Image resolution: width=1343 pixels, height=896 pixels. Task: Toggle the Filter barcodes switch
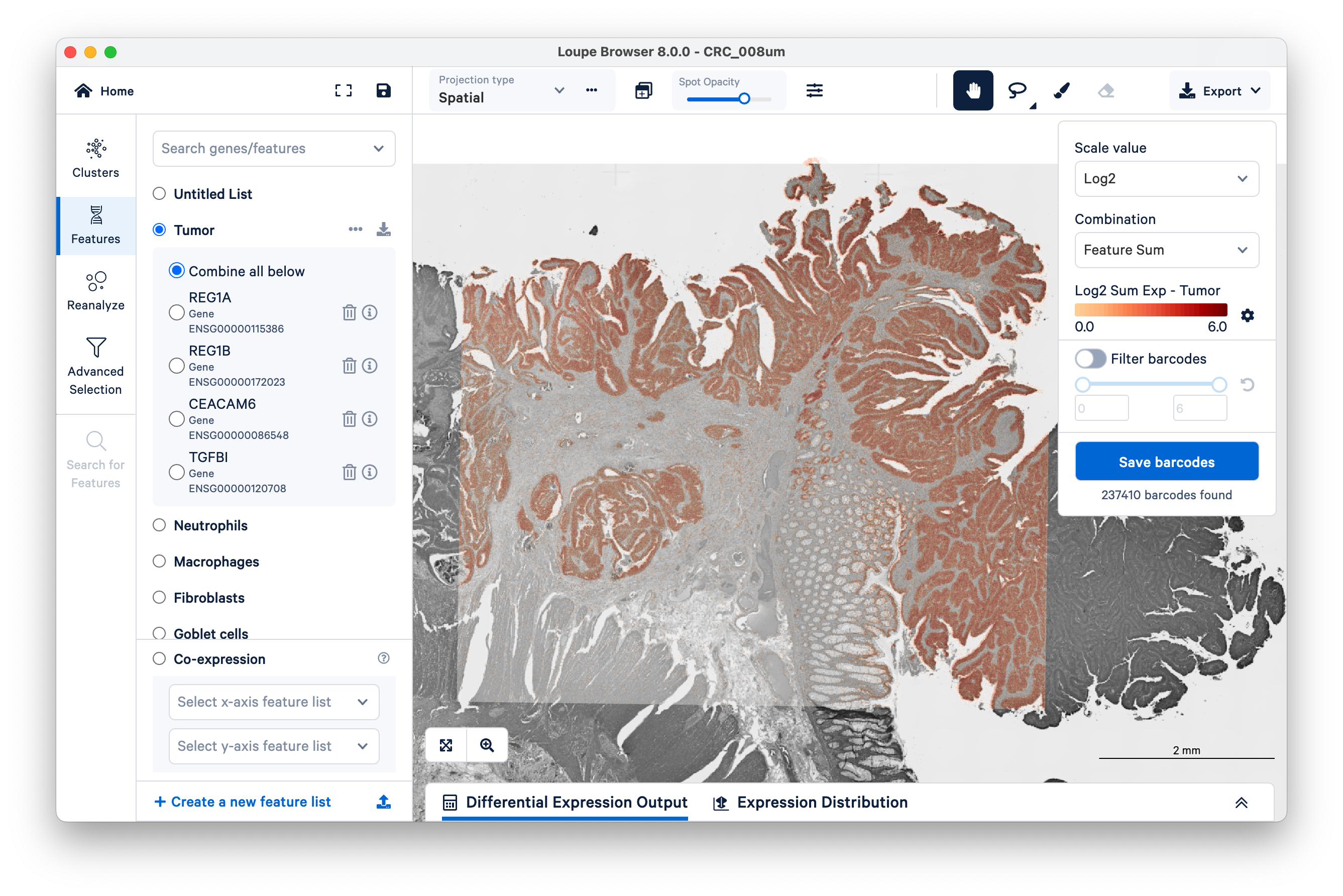[1090, 359]
